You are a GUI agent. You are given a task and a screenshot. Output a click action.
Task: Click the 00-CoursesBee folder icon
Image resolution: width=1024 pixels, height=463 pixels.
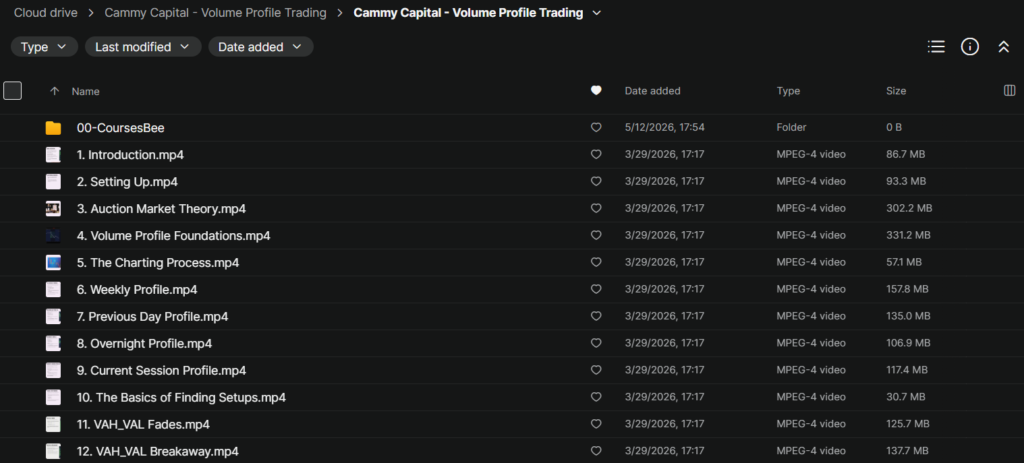[54, 128]
